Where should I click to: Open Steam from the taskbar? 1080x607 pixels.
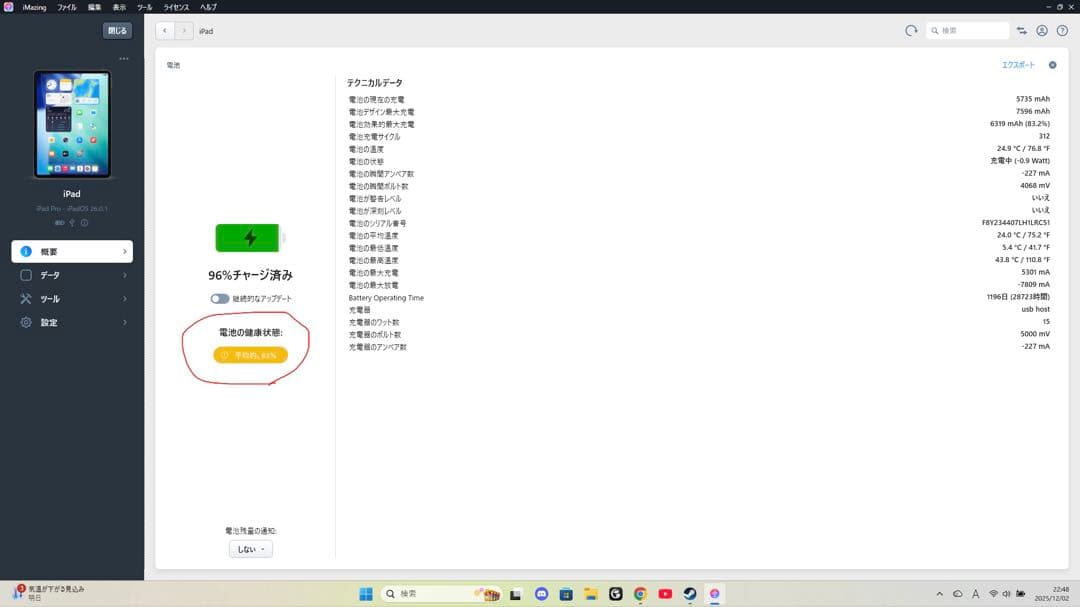[x=690, y=593]
